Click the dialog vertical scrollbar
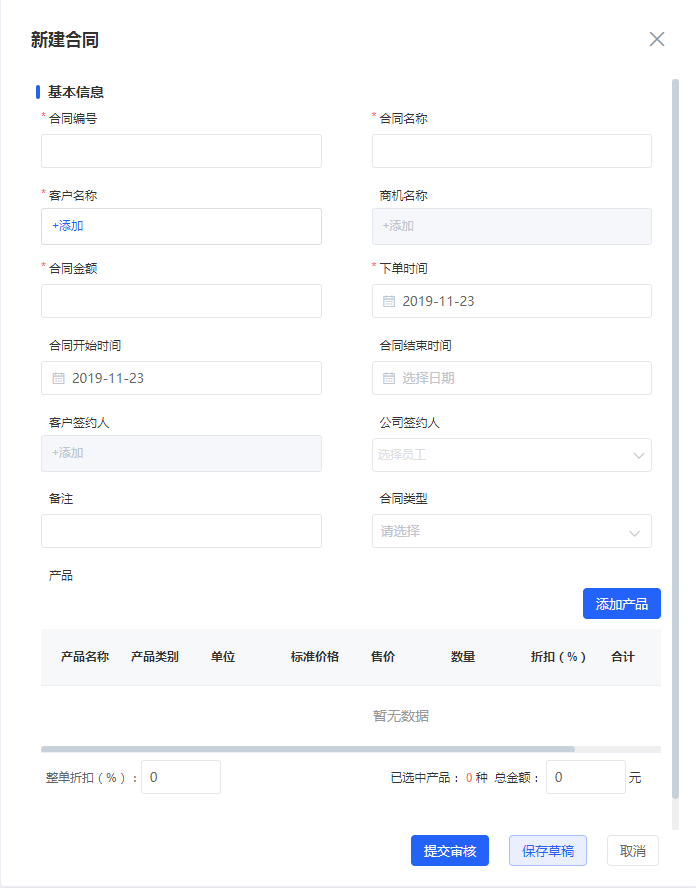The height and width of the screenshot is (888, 696). point(675,400)
